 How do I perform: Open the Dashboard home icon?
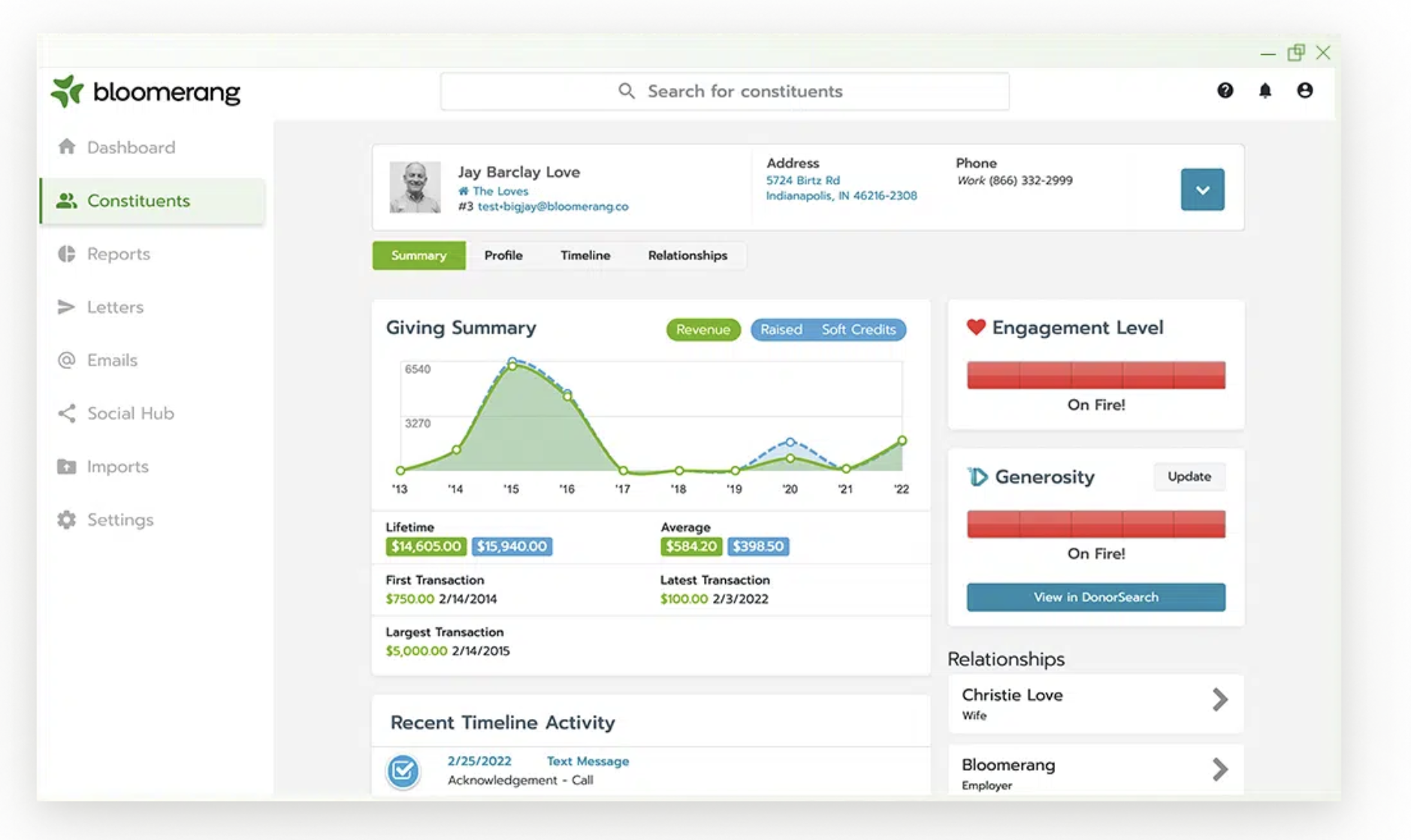66,147
